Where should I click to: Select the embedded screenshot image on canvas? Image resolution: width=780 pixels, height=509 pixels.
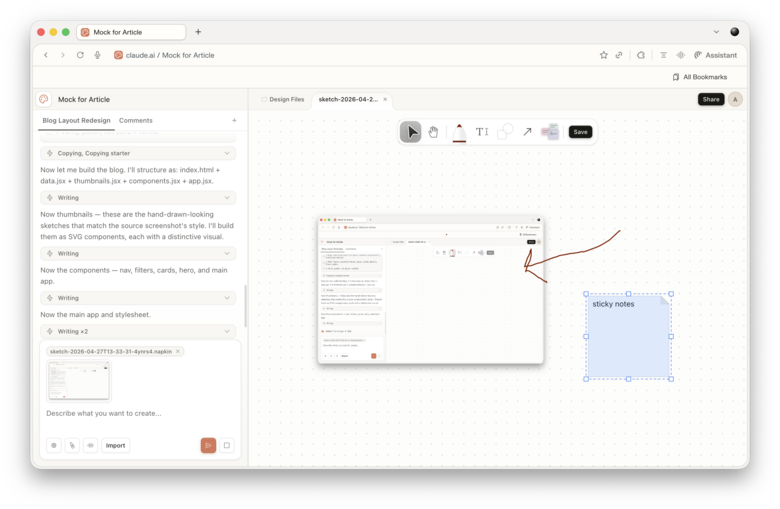[431, 290]
